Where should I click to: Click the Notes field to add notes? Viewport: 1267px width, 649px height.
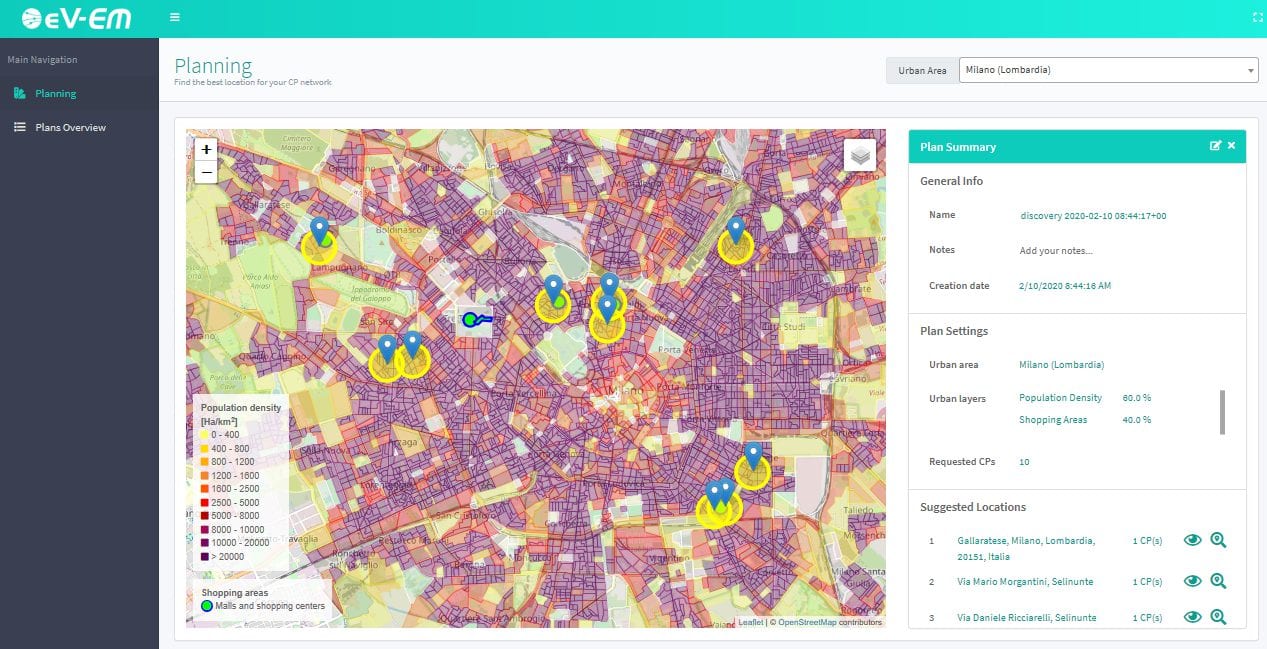tap(1055, 251)
